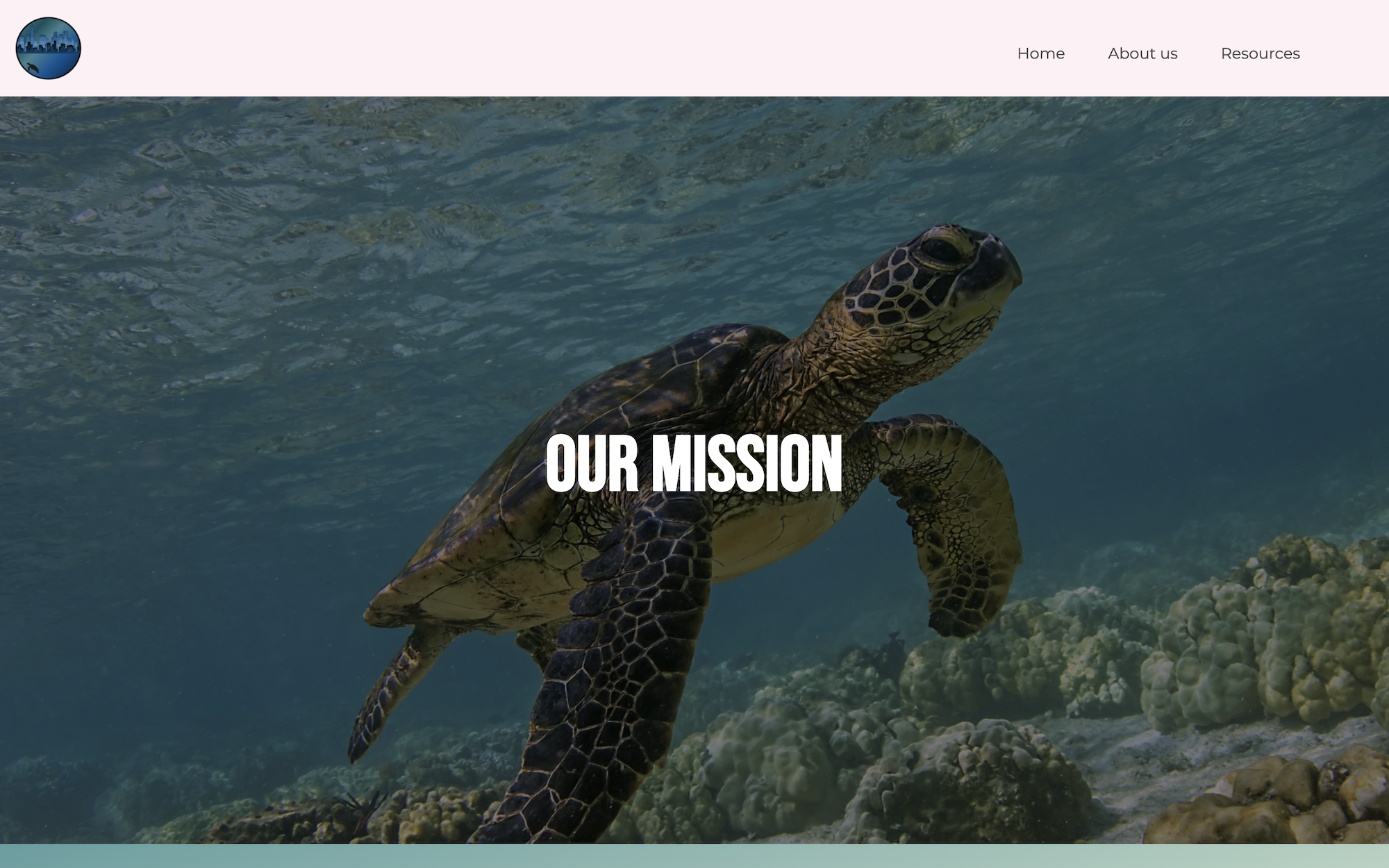Click the circular city skyline logo
Viewport: 1389px width, 868px height.
click(49, 49)
